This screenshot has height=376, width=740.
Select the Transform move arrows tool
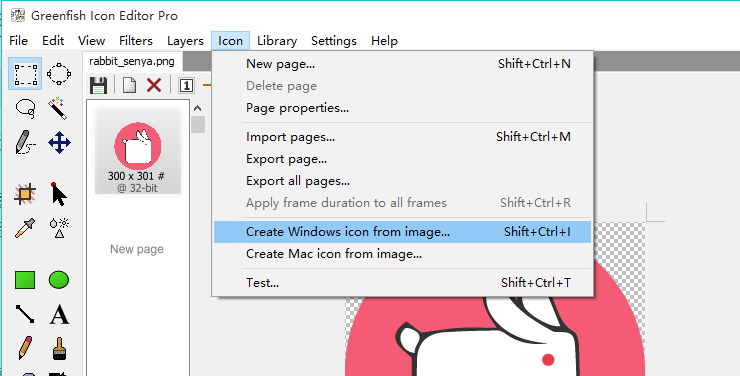pos(59,142)
